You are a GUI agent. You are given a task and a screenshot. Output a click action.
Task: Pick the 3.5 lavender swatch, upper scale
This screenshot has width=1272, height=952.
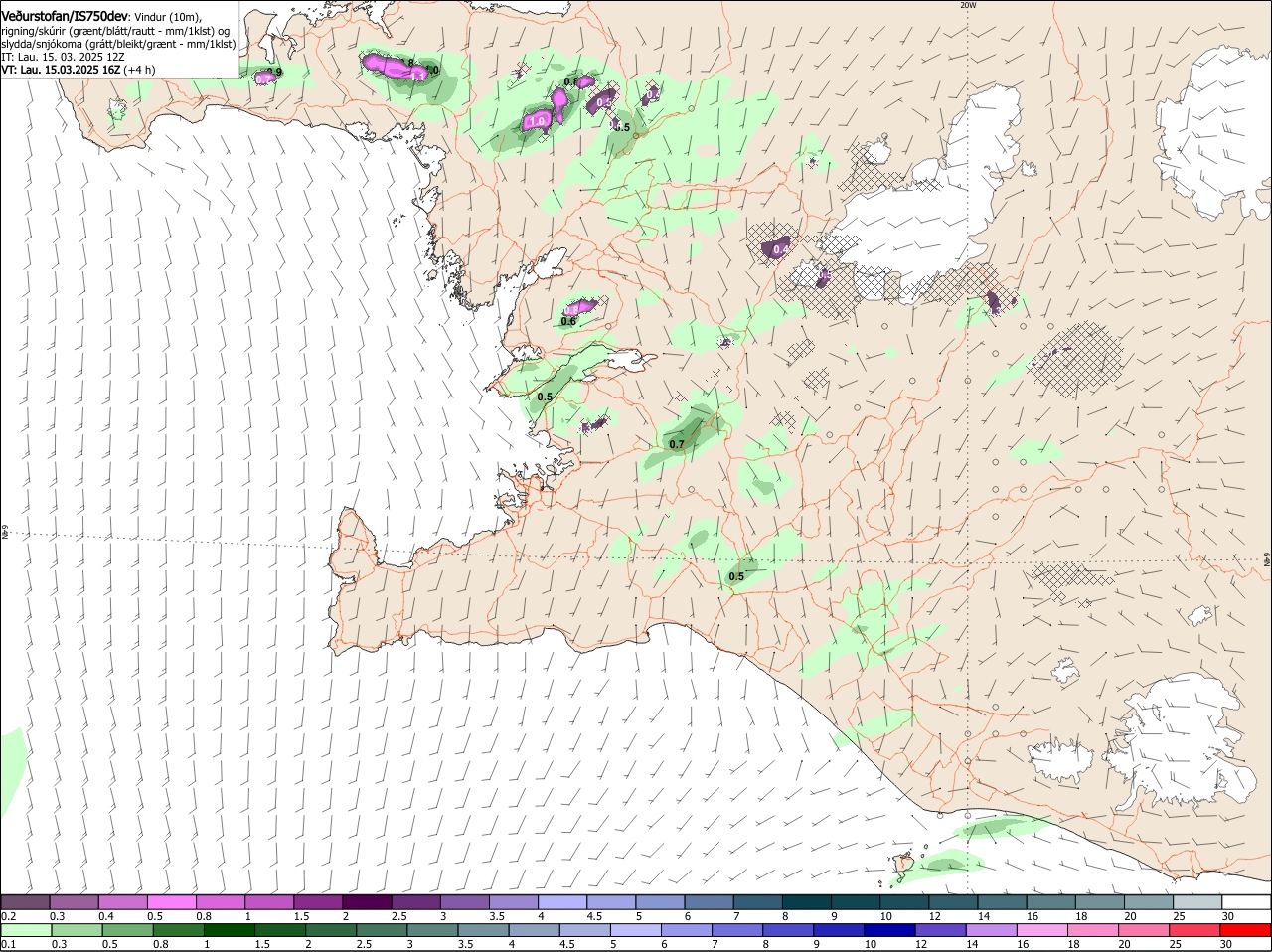[x=515, y=901]
